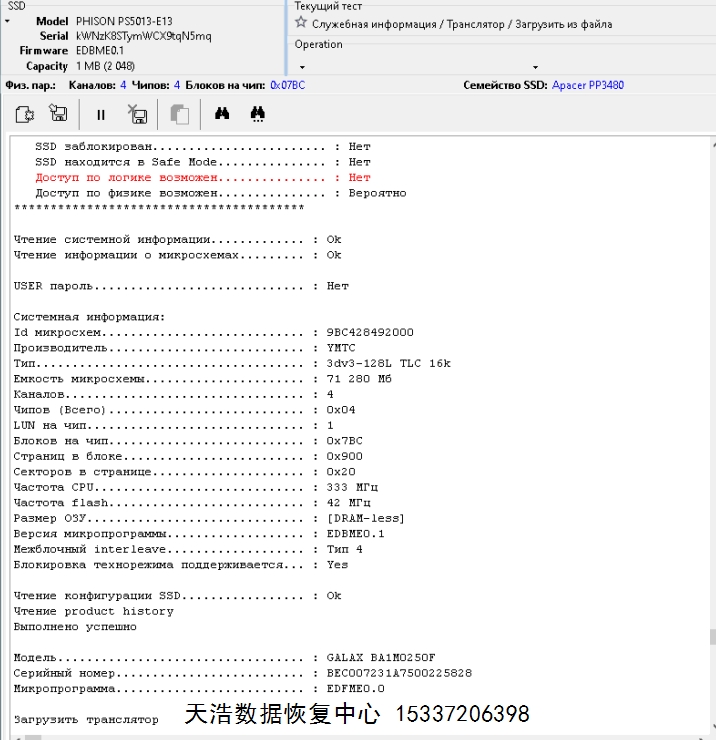Open the right Operation dropdown arrow
716x740 pixels.
pos(536,67)
